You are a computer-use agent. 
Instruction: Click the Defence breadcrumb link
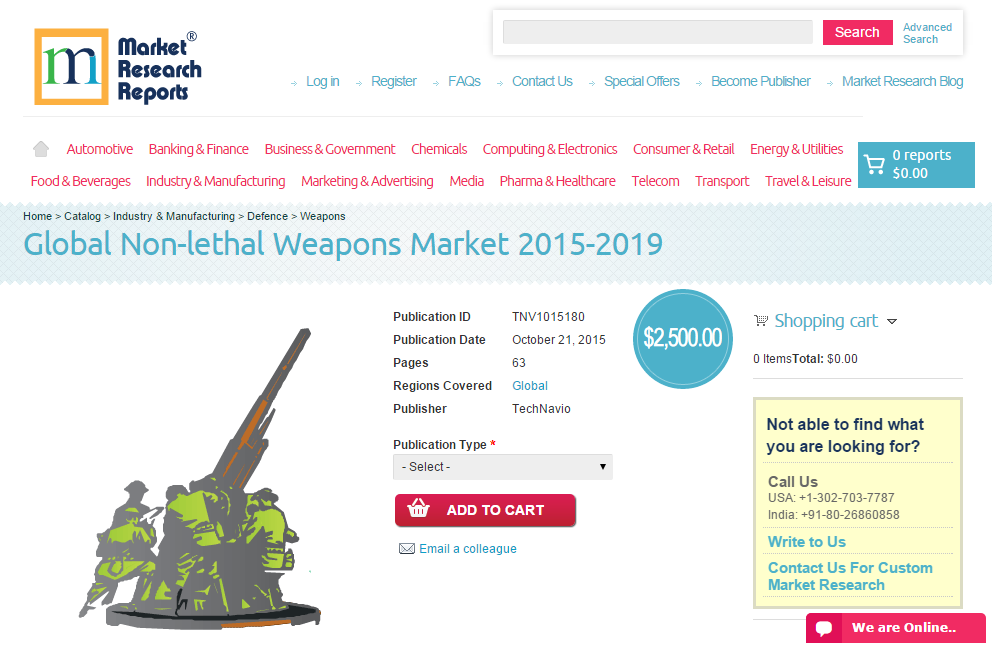267,216
